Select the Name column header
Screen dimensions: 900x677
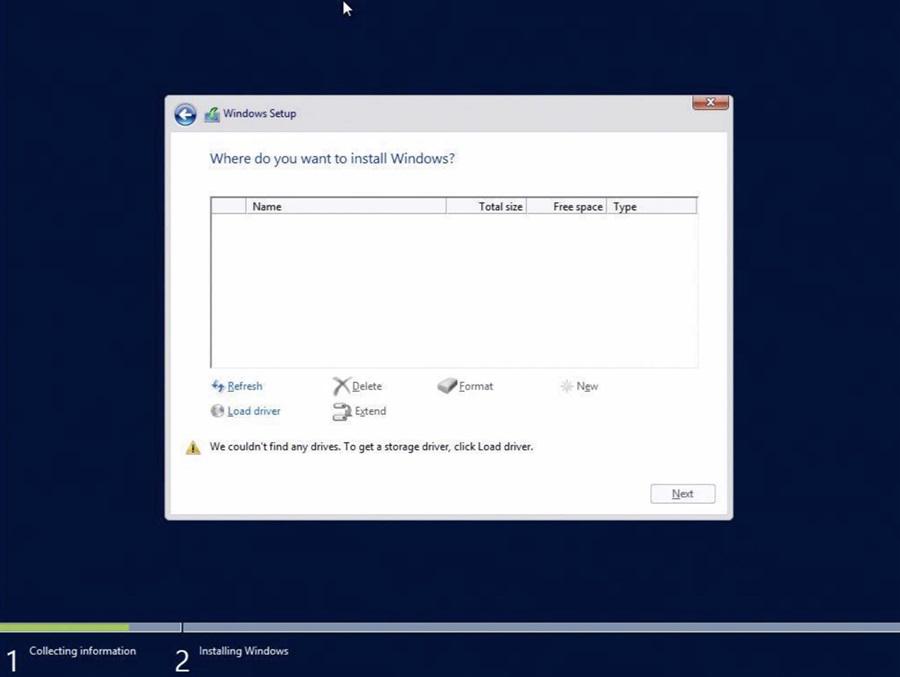[x=267, y=206]
